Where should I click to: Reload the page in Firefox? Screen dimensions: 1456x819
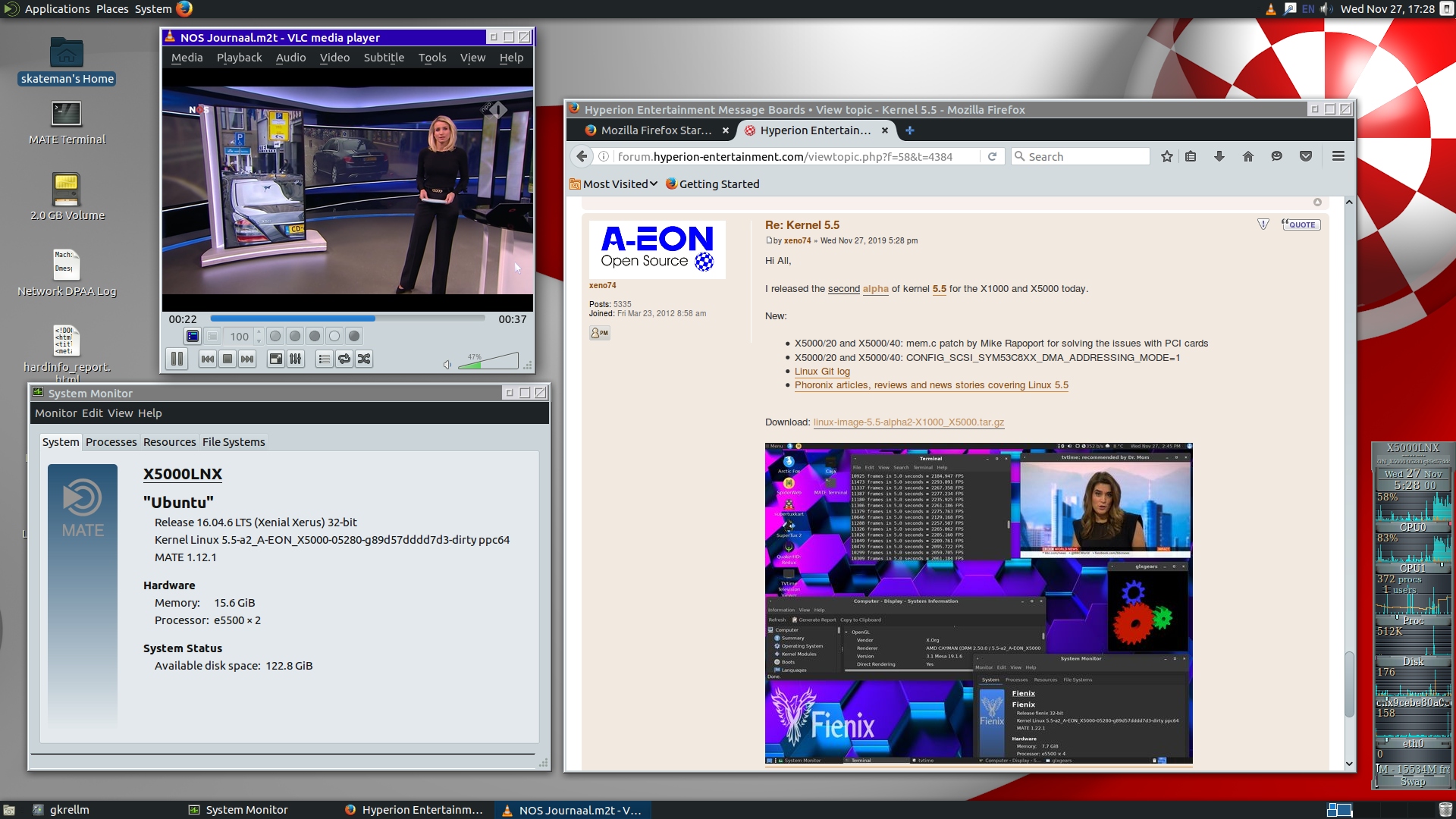(x=992, y=156)
